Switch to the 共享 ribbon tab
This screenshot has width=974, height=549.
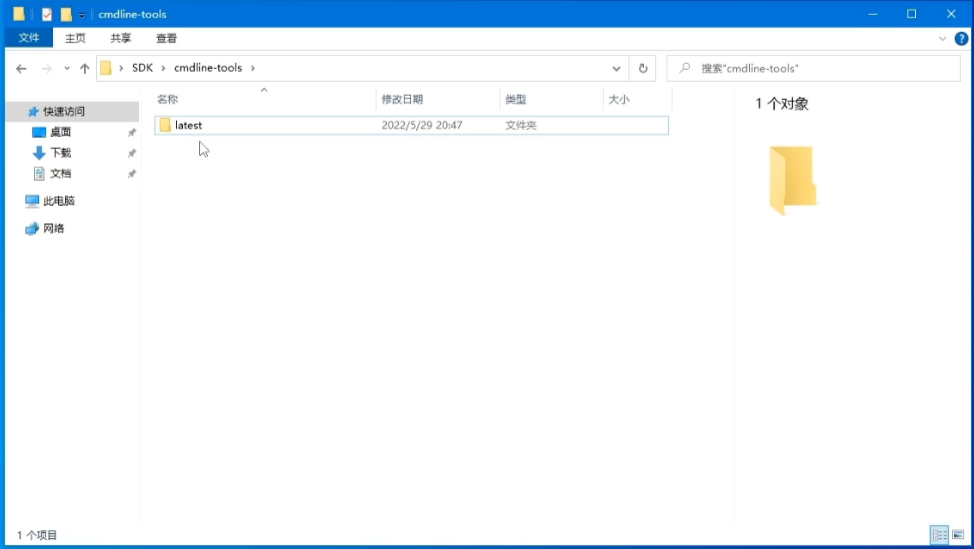click(x=121, y=38)
